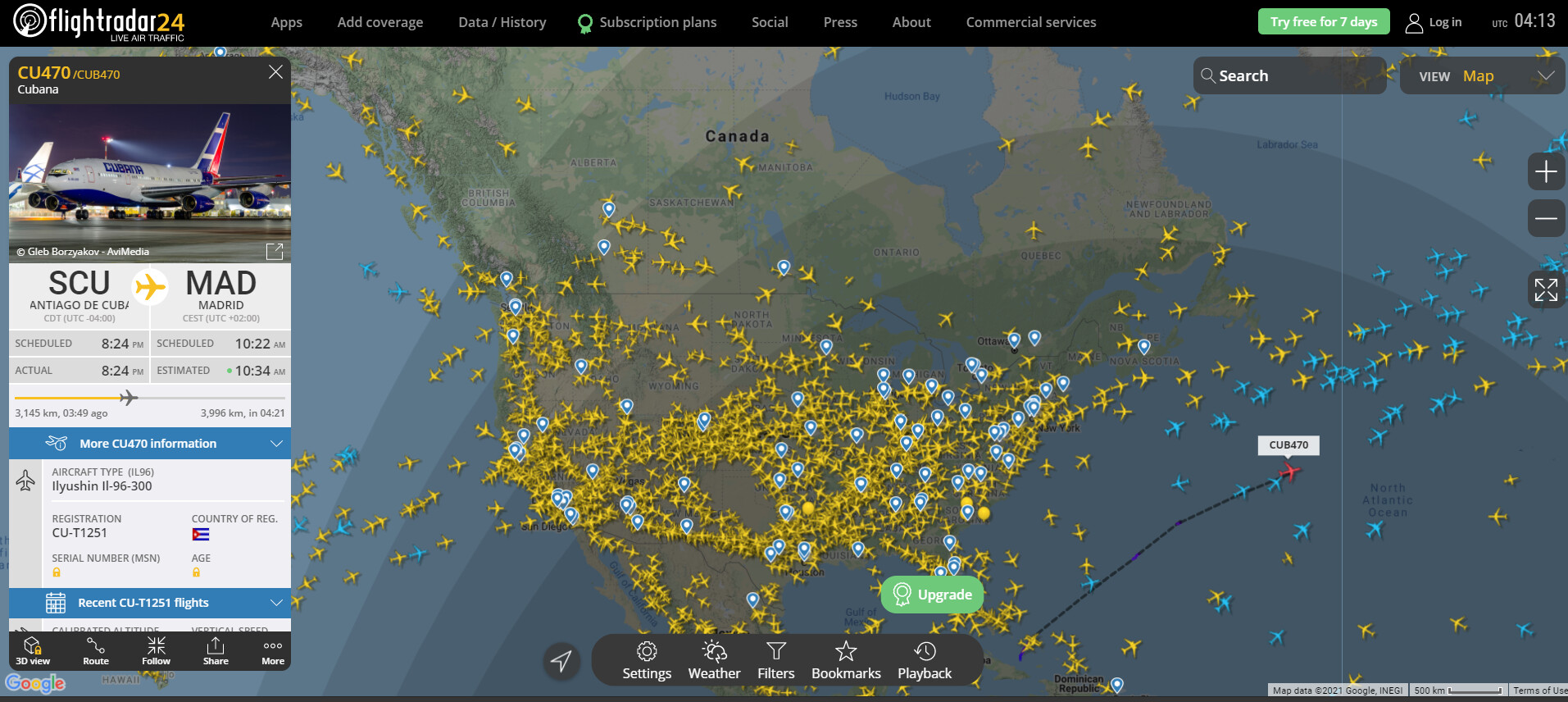Click the Dominican Republic airport pin

pyautogui.click(x=1117, y=685)
